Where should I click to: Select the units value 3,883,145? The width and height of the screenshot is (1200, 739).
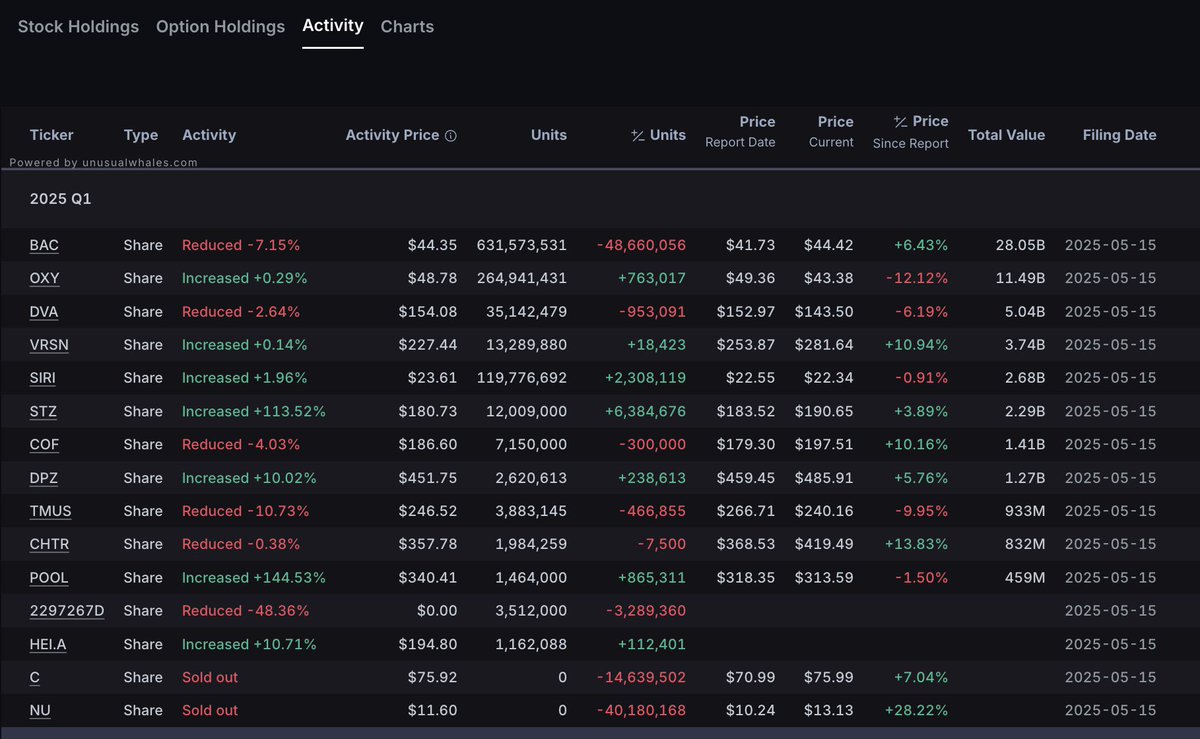[x=529, y=511]
